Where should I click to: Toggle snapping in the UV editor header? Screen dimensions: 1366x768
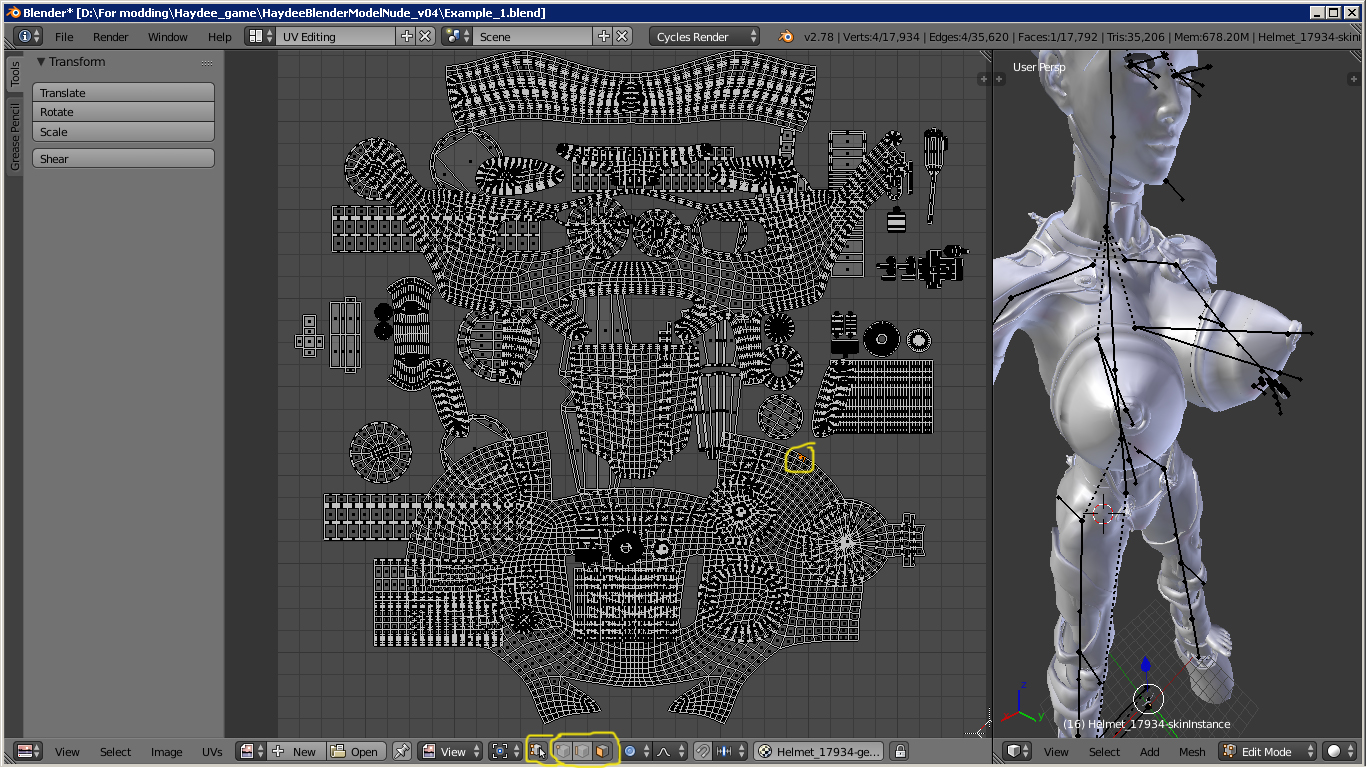pyautogui.click(x=702, y=751)
